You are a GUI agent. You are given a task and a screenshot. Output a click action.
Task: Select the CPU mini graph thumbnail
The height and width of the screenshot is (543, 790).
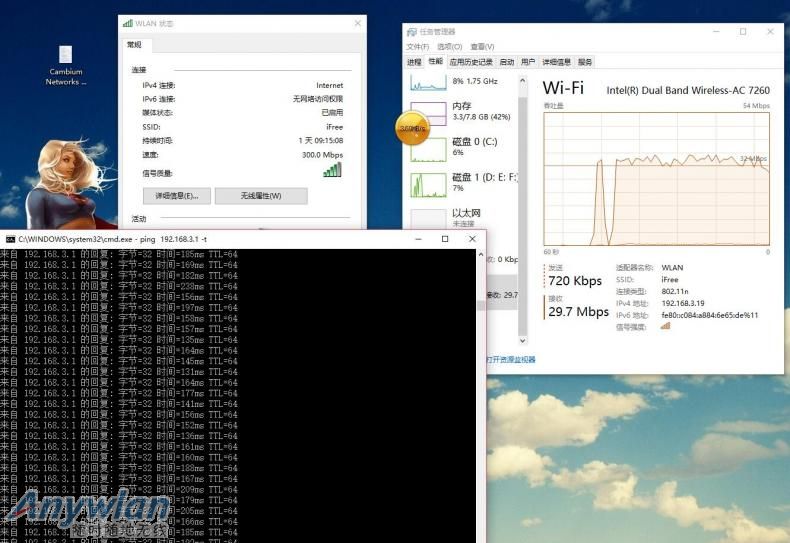coord(428,83)
